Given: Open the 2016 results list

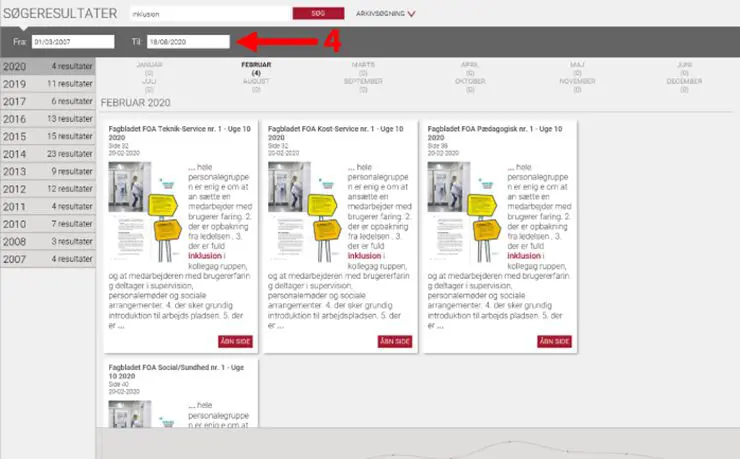Looking at the screenshot, I should (48, 119).
